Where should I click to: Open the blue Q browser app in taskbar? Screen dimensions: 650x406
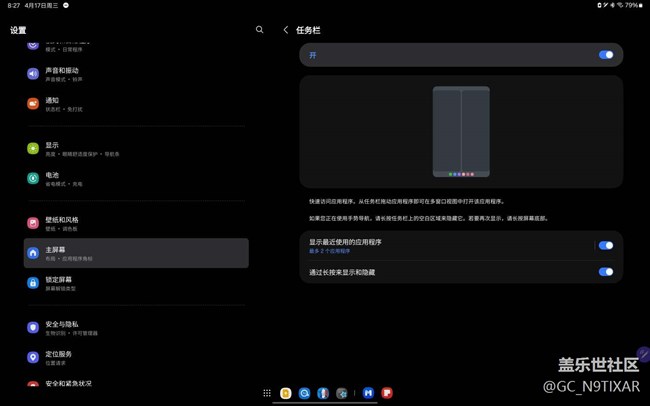tap(304, 393)
